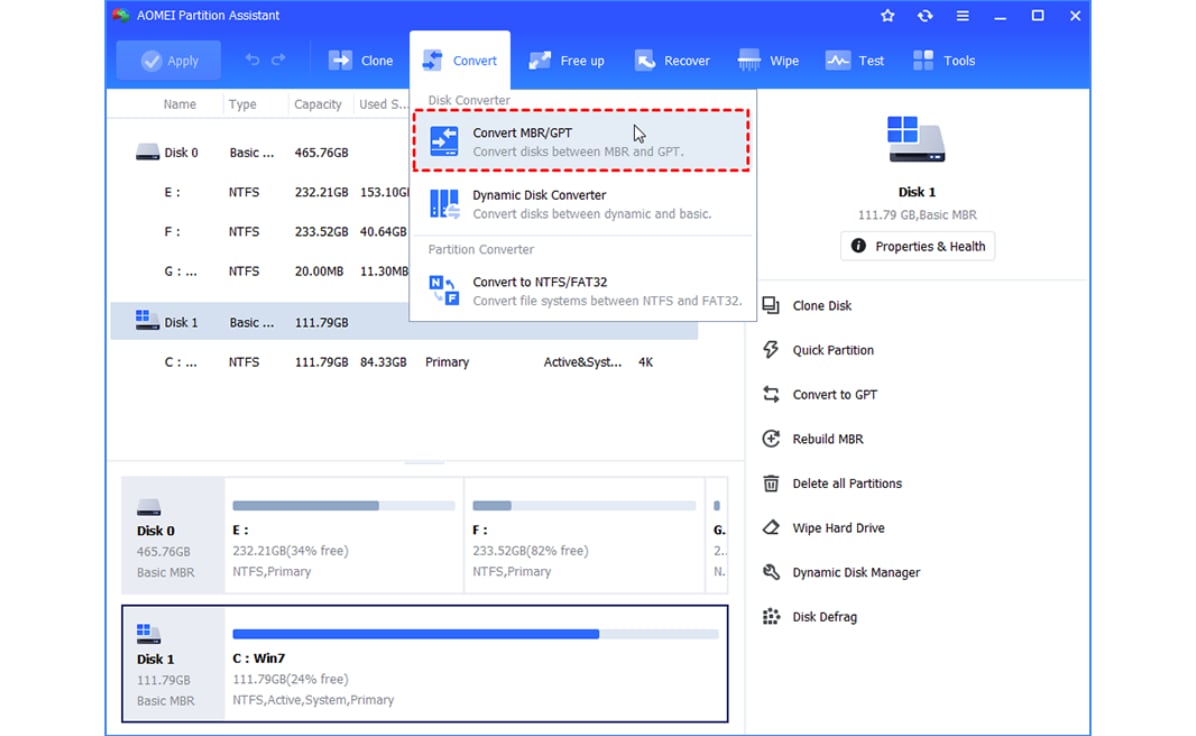Click the Dynamic Disk Converter icon
1196x736 pixels.
[x=444, y=204]
